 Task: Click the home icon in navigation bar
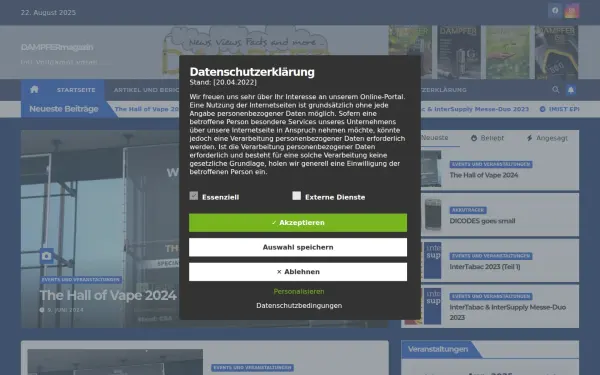pyautogui.click(x=34, y=90)
